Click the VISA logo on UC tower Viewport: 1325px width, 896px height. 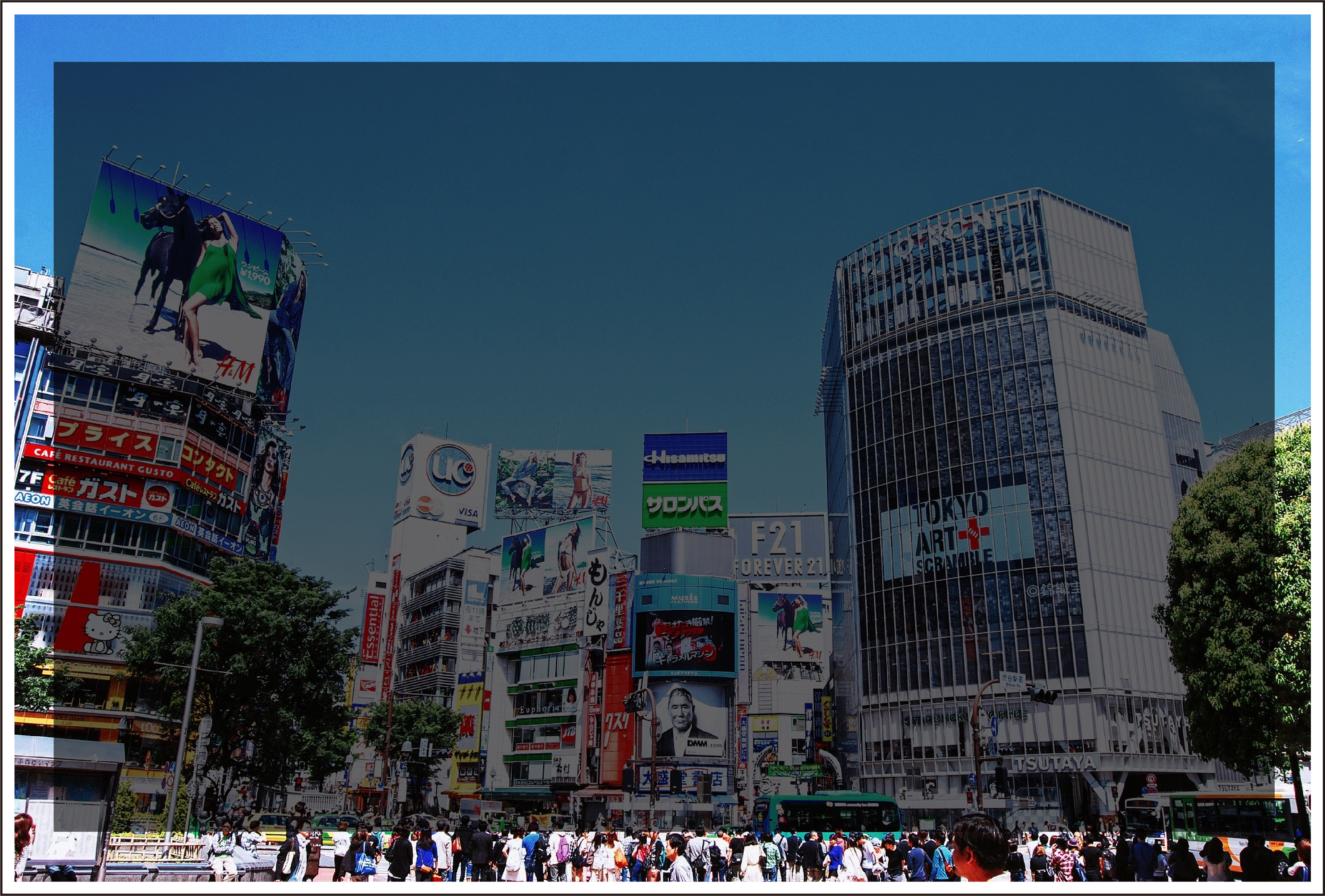468,512
